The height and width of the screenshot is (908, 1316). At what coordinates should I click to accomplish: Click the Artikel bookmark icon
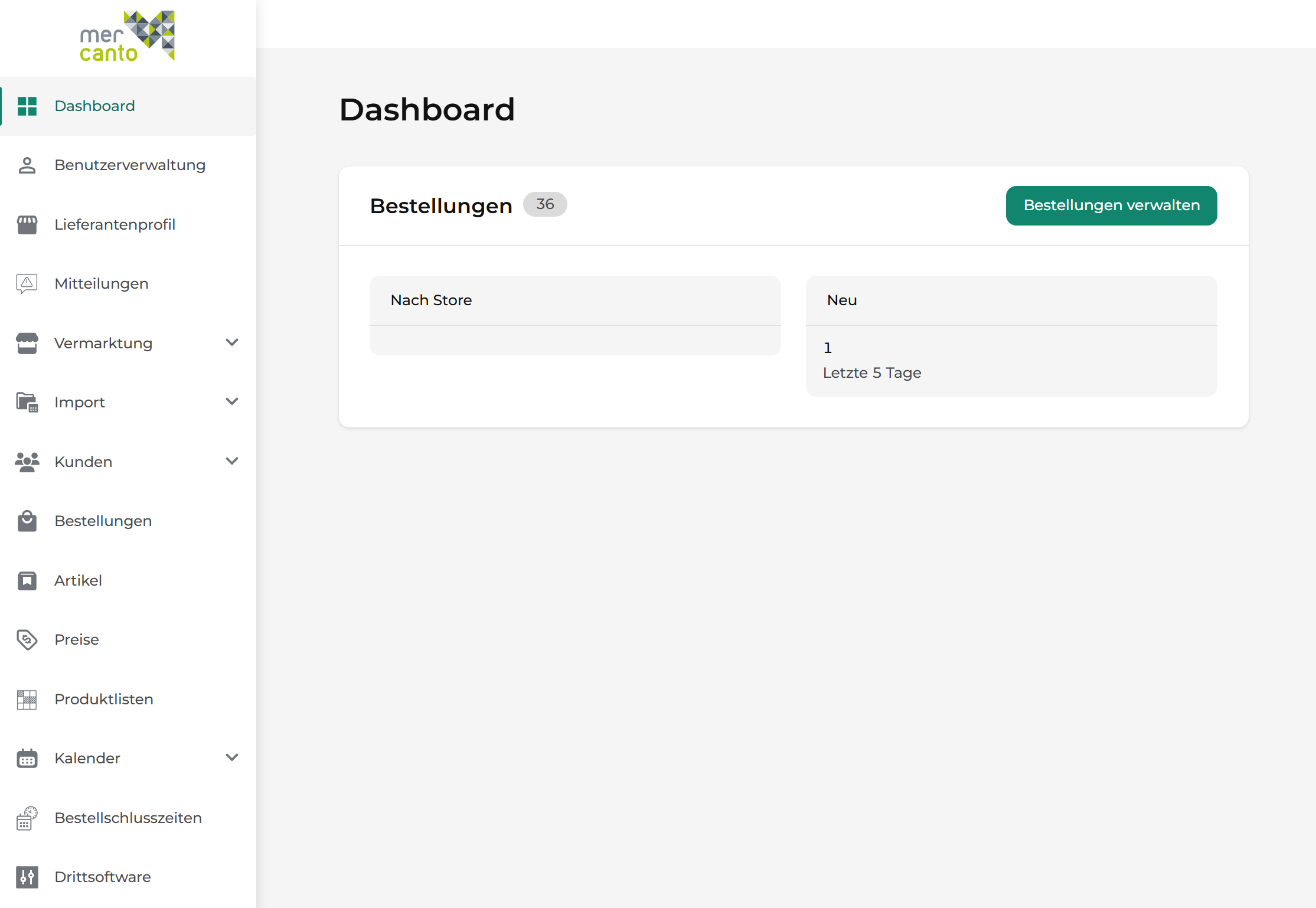[27, 581]
